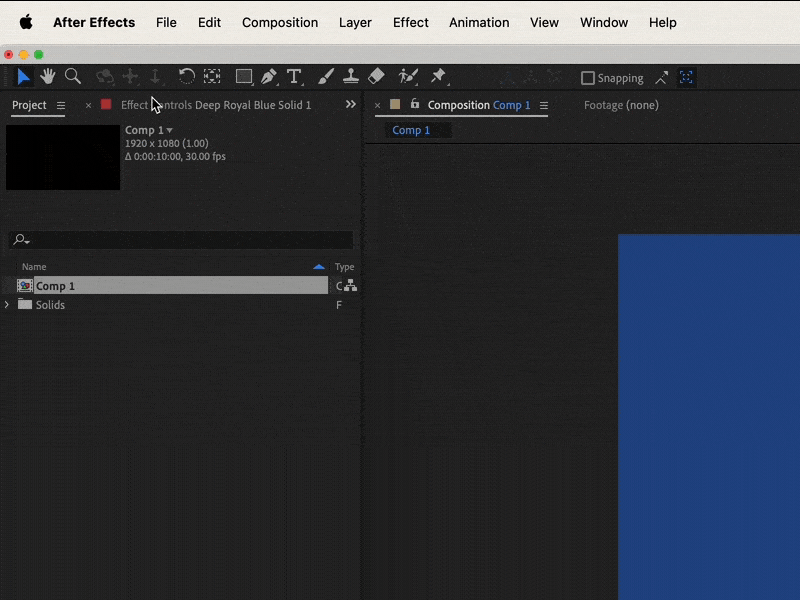Open the Window menu
Image resolution: width=800 pixels, height=600 pixels.
coord(604,22)
